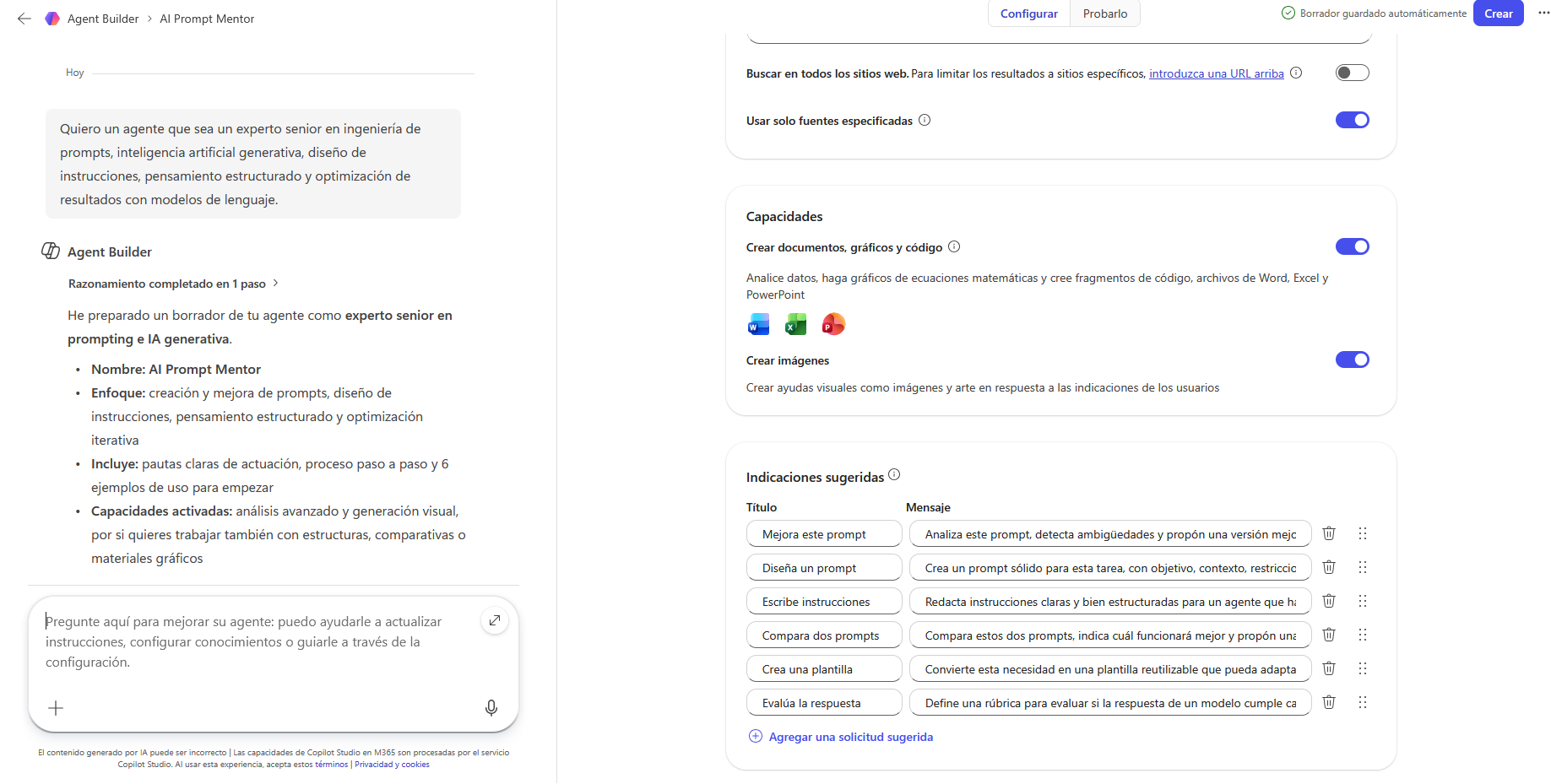Image resolution: width=1551 pixels, height=784 pixels.
Task: Click the Excel app icon
Action: 796,325
